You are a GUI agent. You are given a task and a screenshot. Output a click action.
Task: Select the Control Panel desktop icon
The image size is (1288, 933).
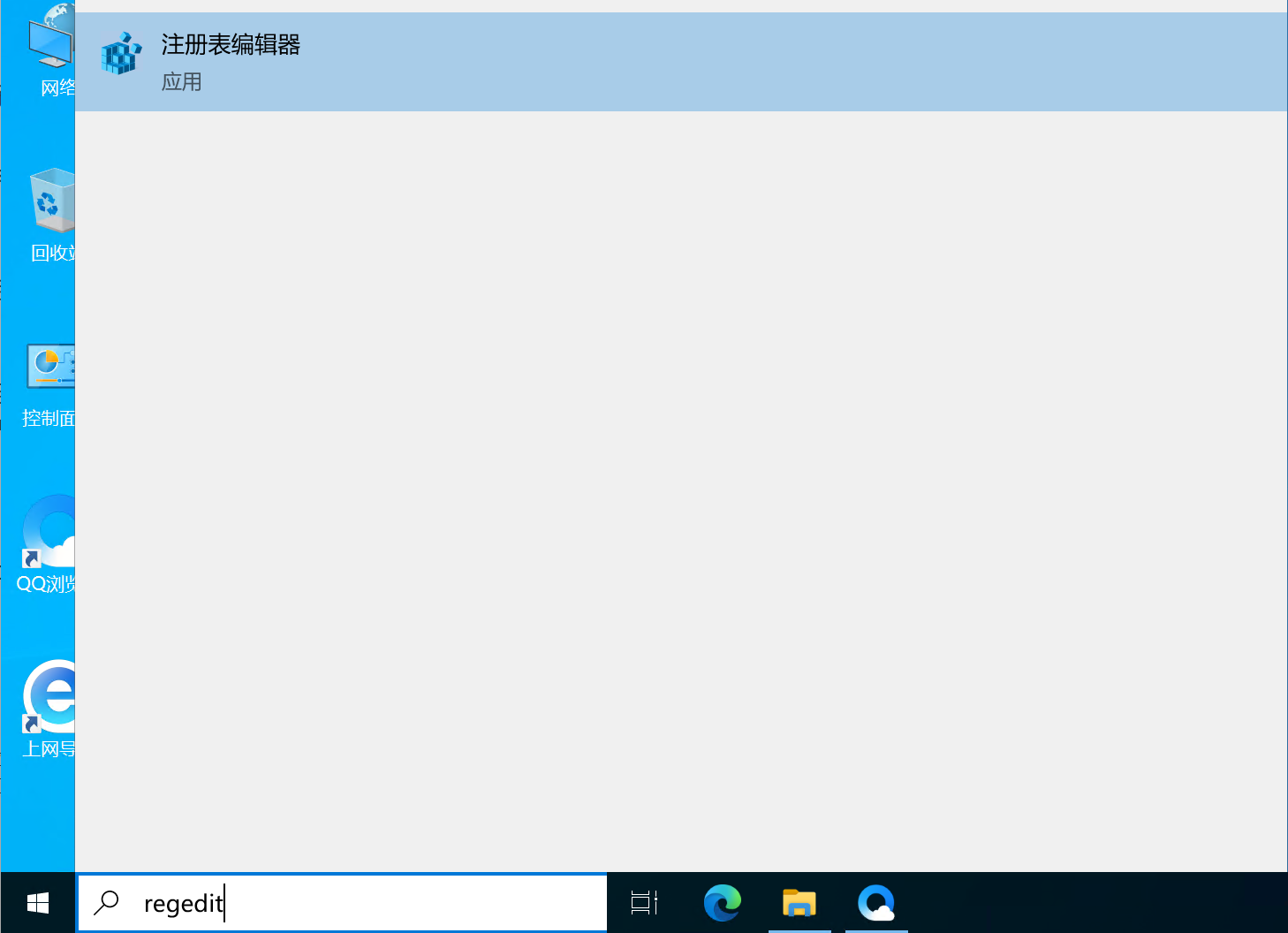49,385
